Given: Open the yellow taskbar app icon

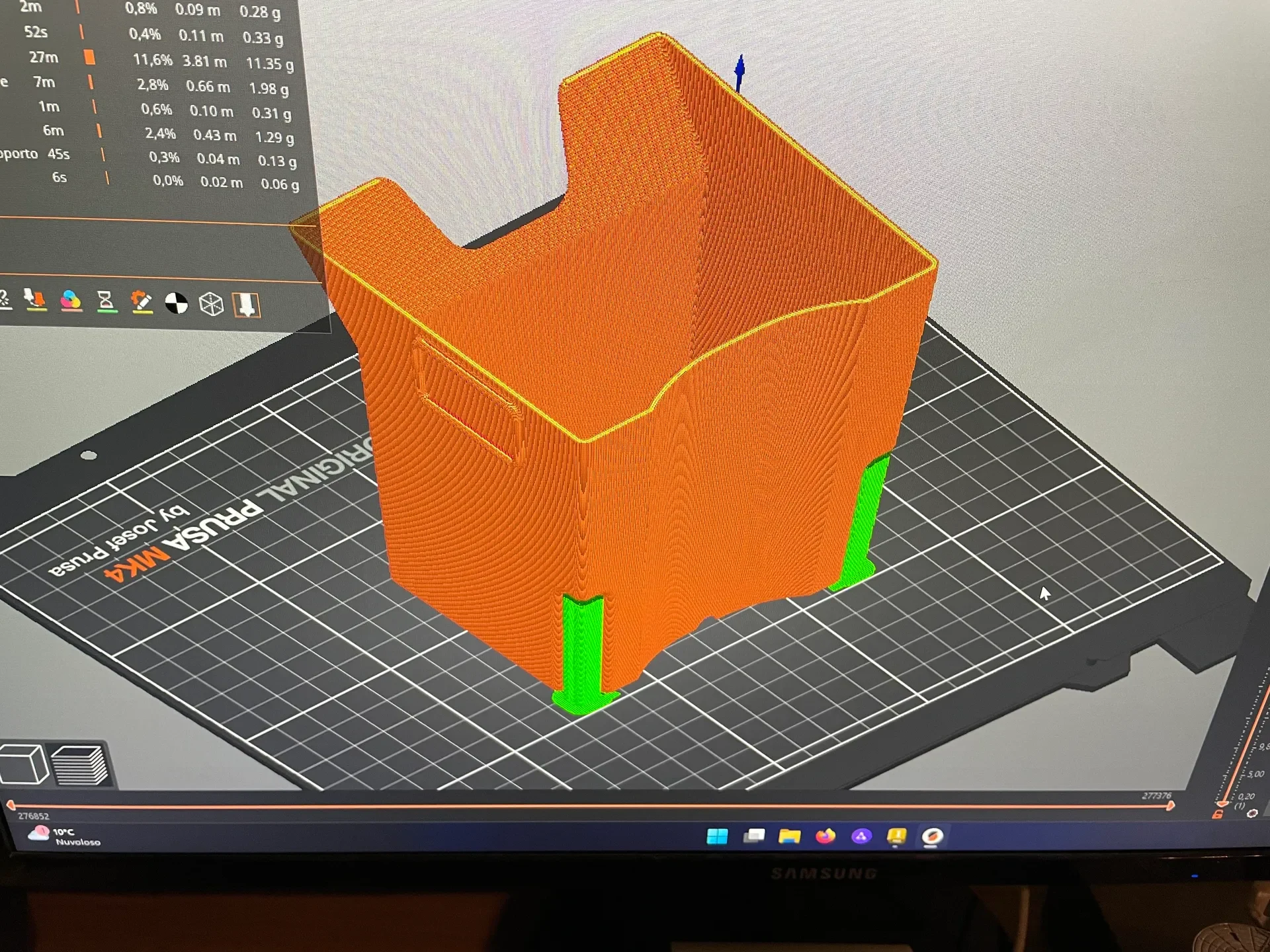Looking at the screenshot, I should 896,837.
